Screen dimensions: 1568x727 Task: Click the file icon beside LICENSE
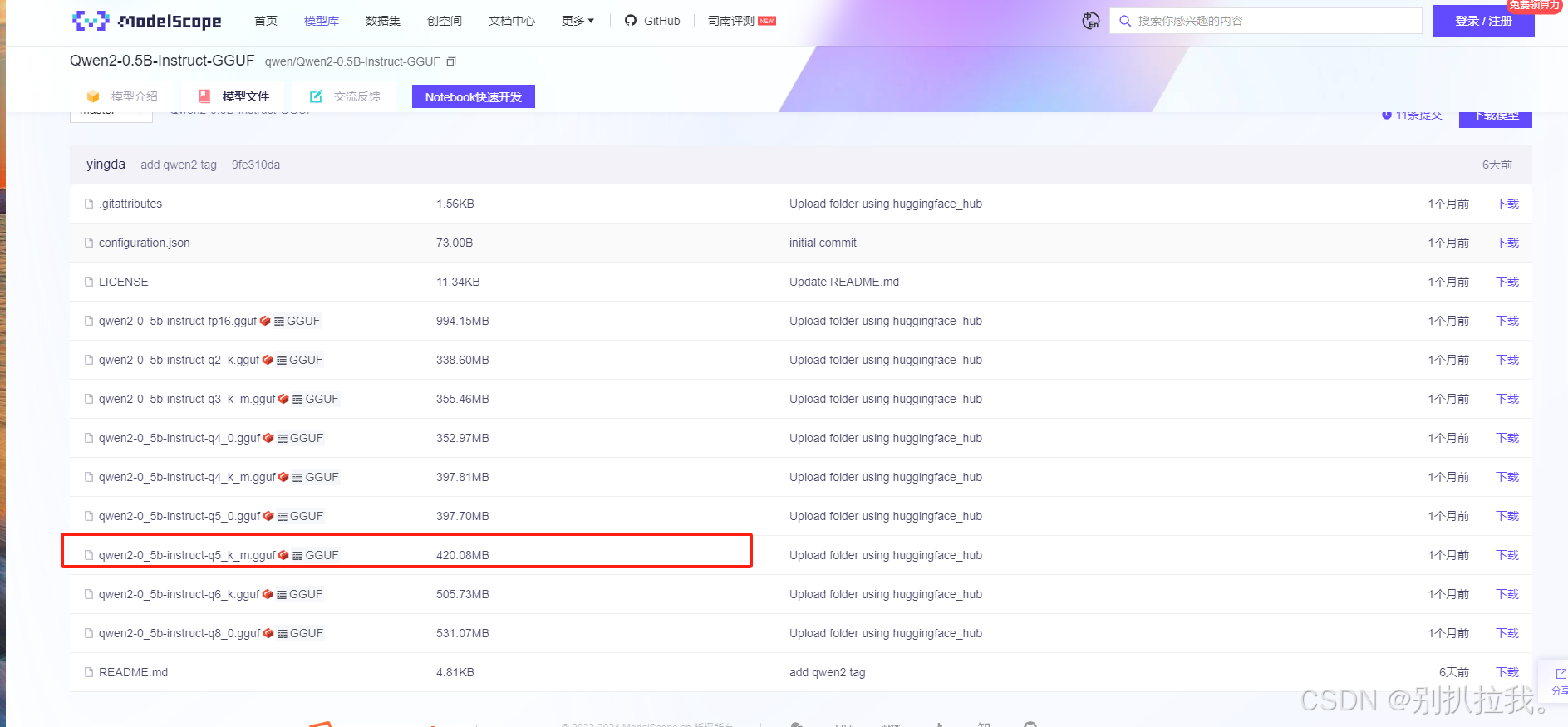click(x=89, y=282)
